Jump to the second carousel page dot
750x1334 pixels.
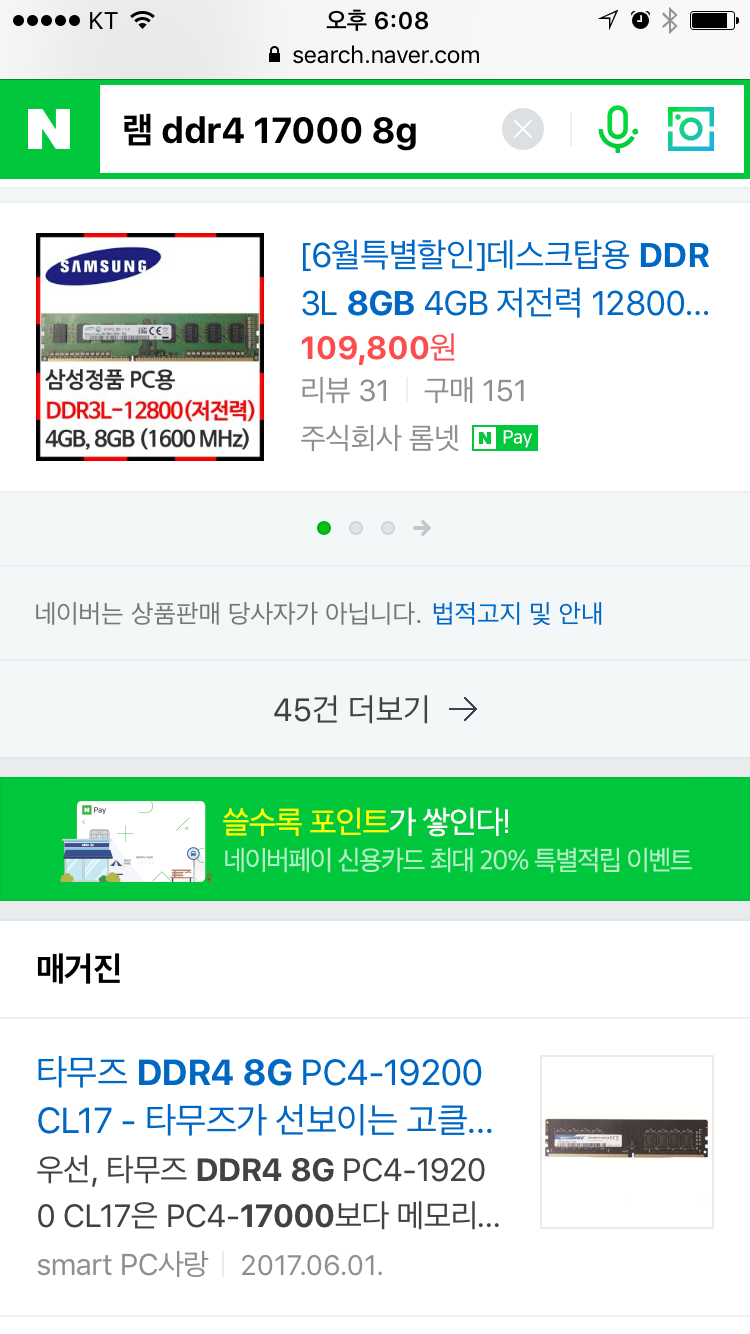pyautogui.click(x=355, y=528)
